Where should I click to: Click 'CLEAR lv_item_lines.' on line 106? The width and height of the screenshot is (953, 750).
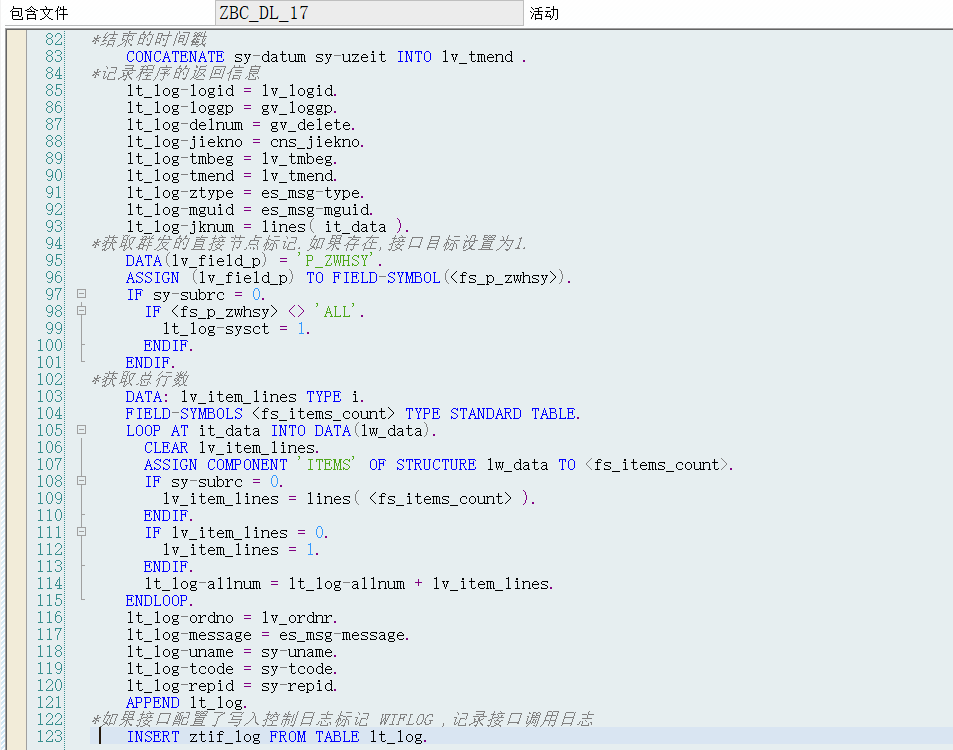click(x=232, y=448)
